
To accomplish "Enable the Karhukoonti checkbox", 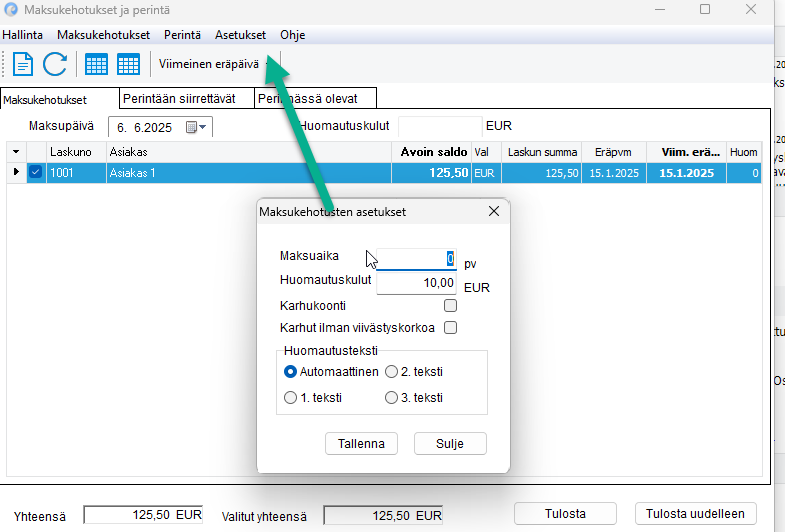I will (450, 305).
